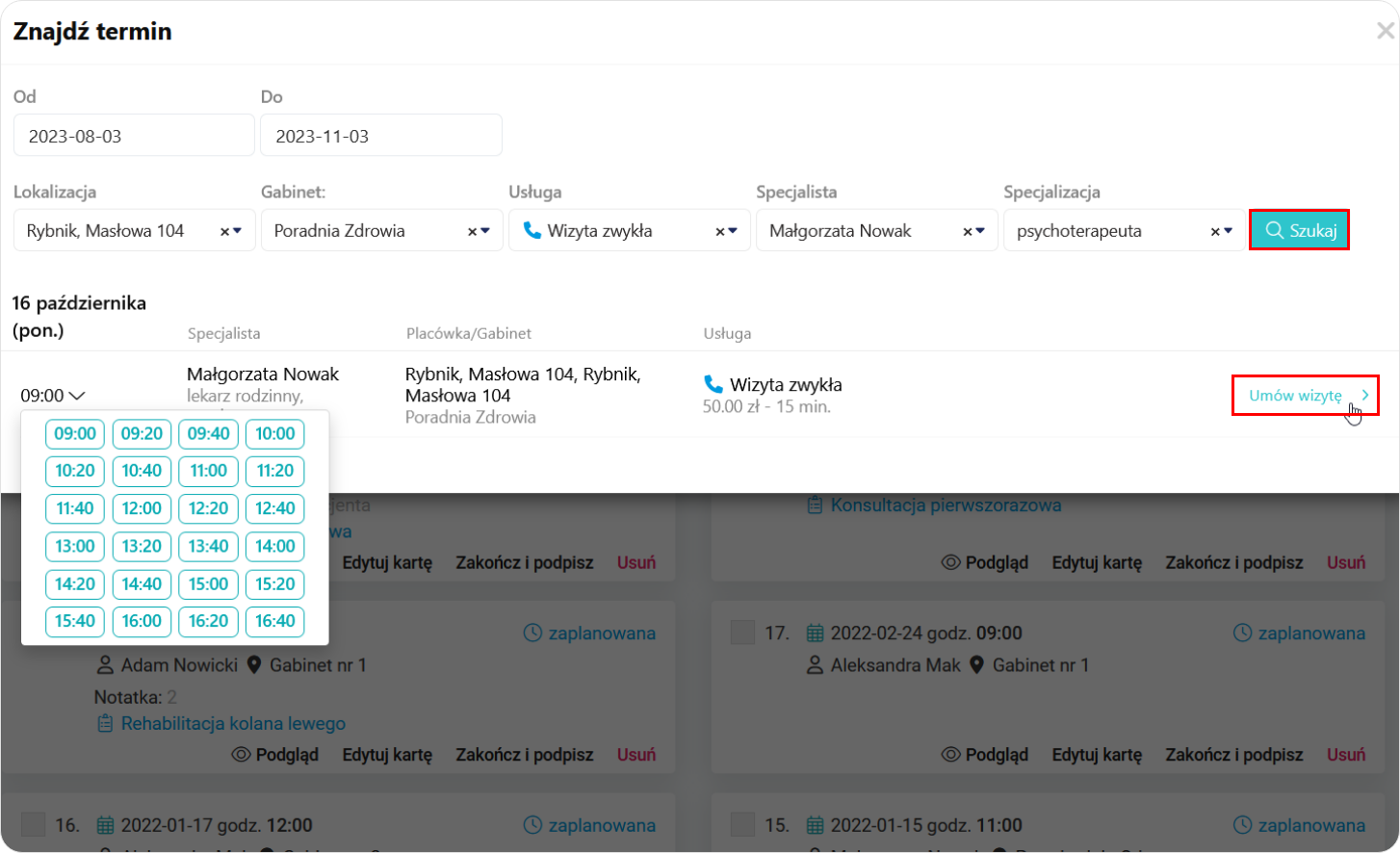Click Podgląd for Adam Nowicki visit
The height and width of the screenshot is (853, 1400).
point(275,755)
